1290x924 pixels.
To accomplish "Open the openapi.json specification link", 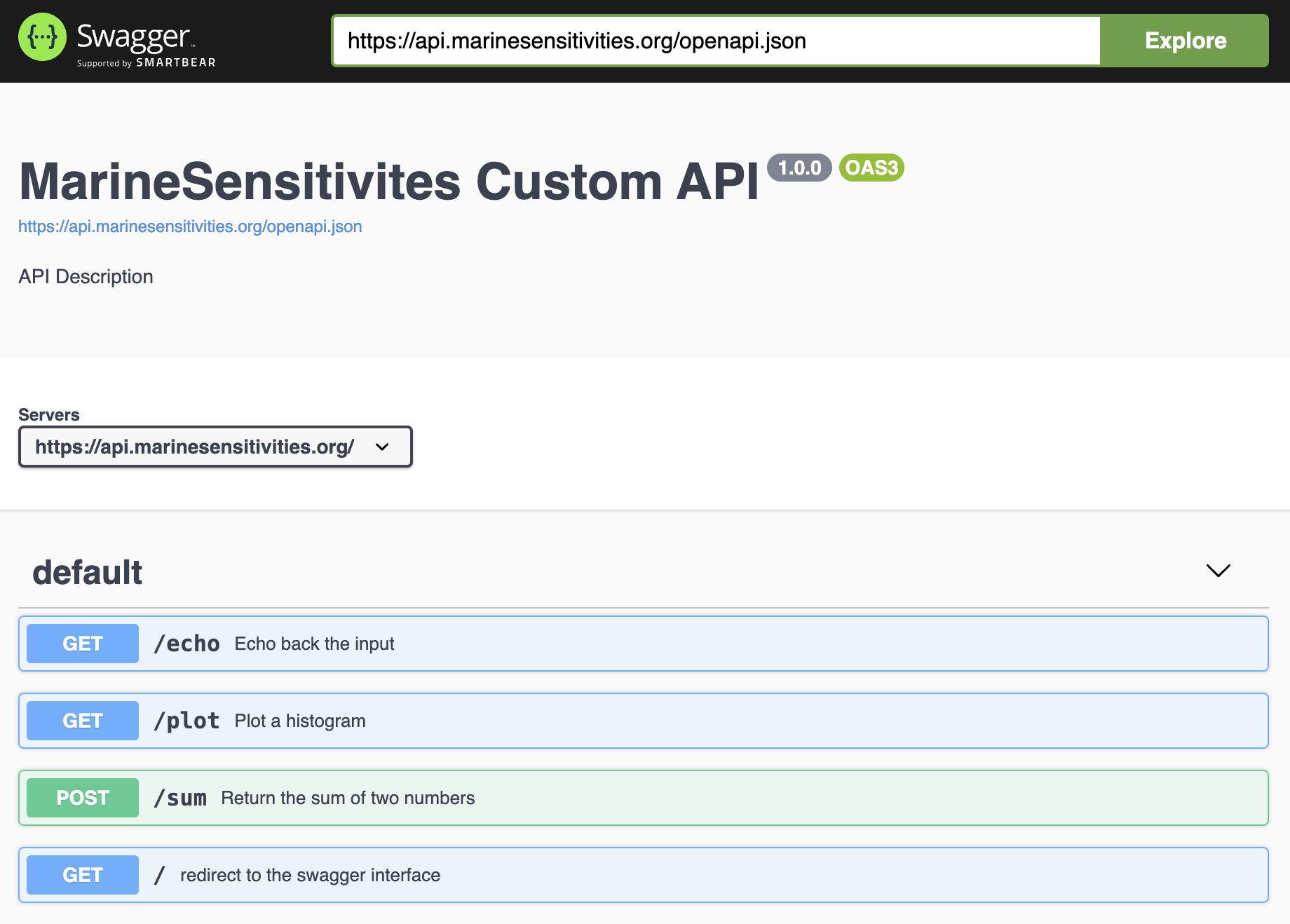I will point(190,226).
